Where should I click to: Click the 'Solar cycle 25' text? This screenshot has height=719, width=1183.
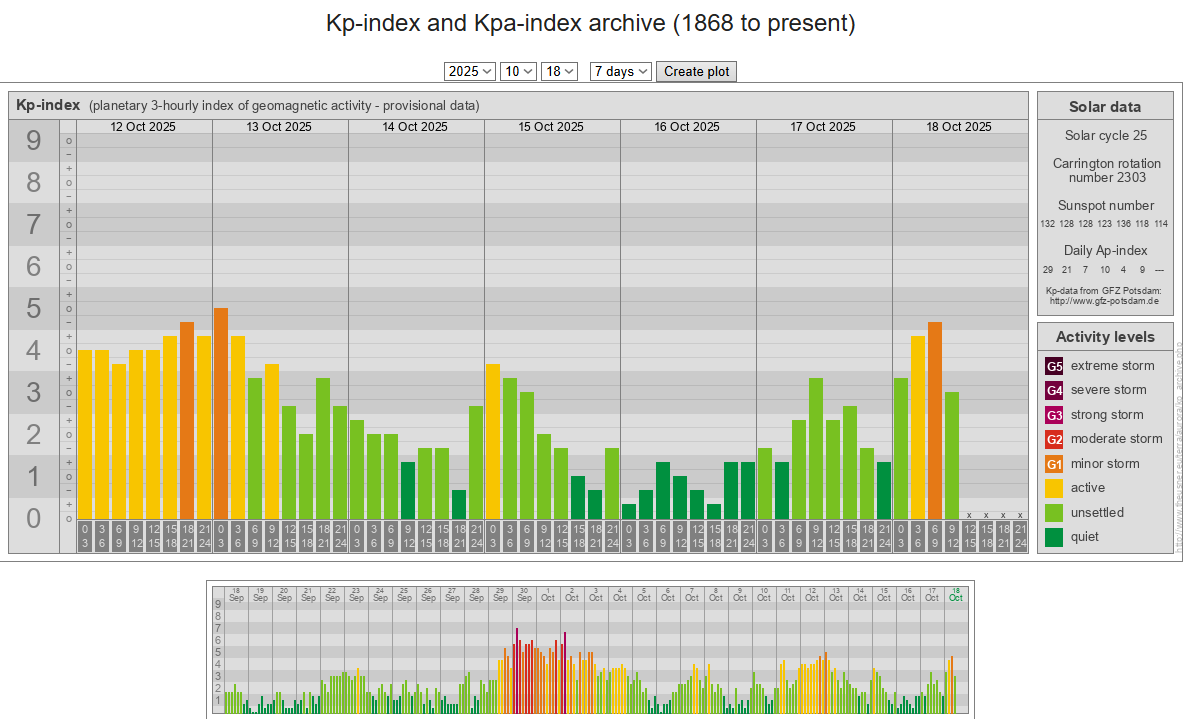point(1105,135)
